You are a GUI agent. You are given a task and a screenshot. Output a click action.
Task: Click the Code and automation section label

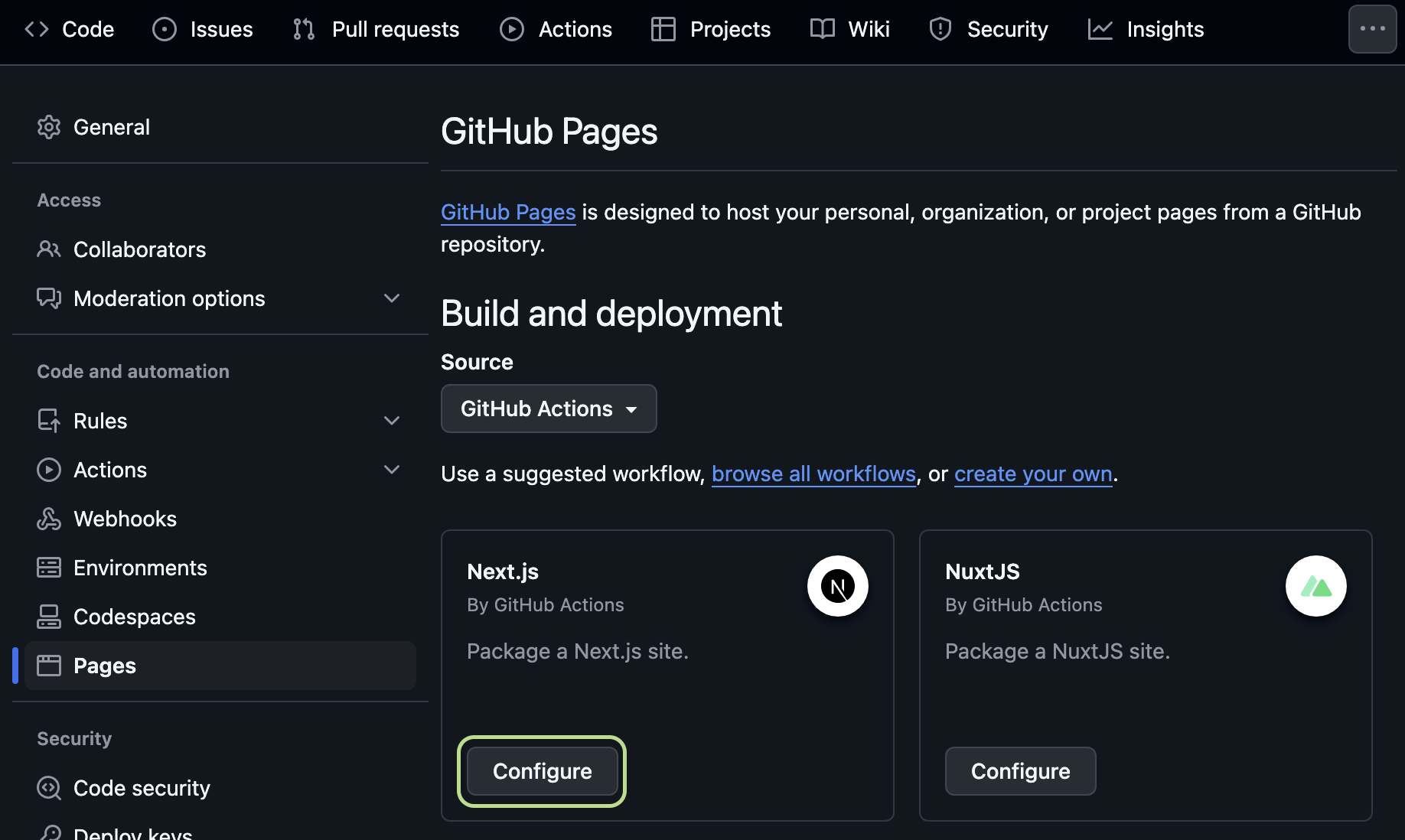(133, 371)
